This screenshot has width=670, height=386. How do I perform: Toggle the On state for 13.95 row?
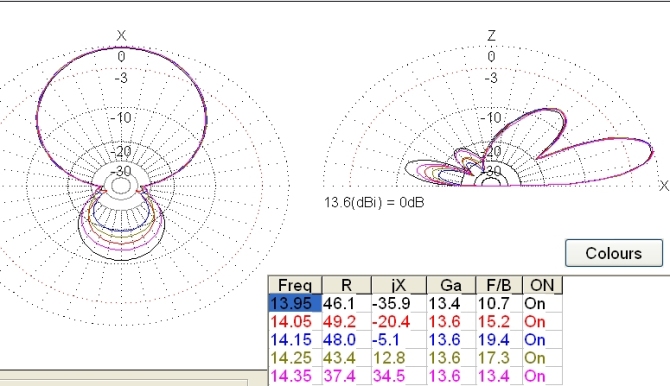(542, 303)
